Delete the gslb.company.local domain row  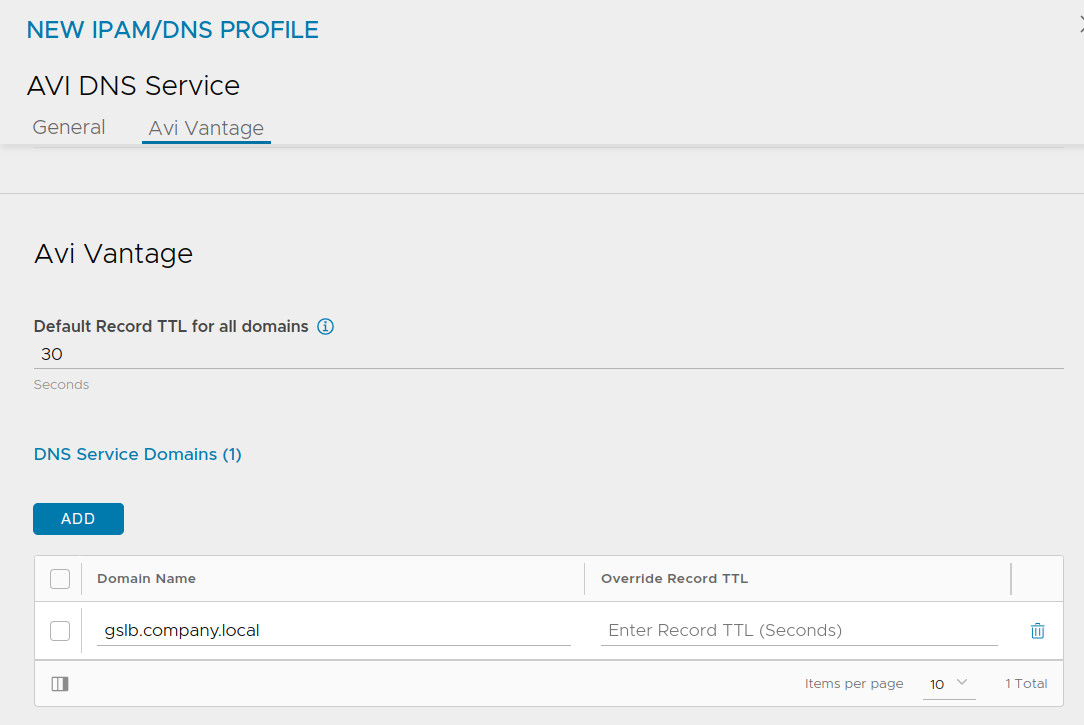point(1037,630)
